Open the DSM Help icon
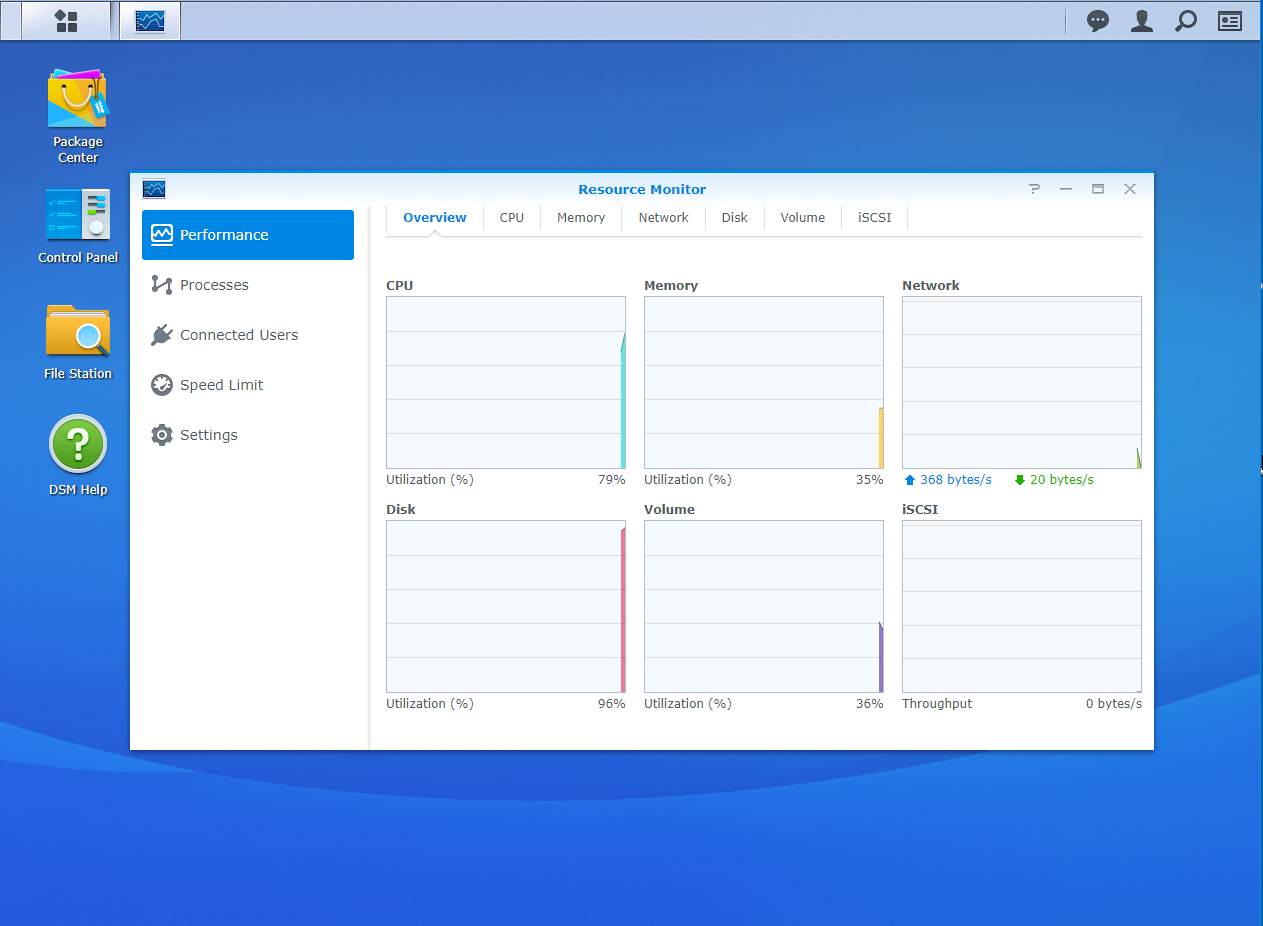 click(78, 445)
